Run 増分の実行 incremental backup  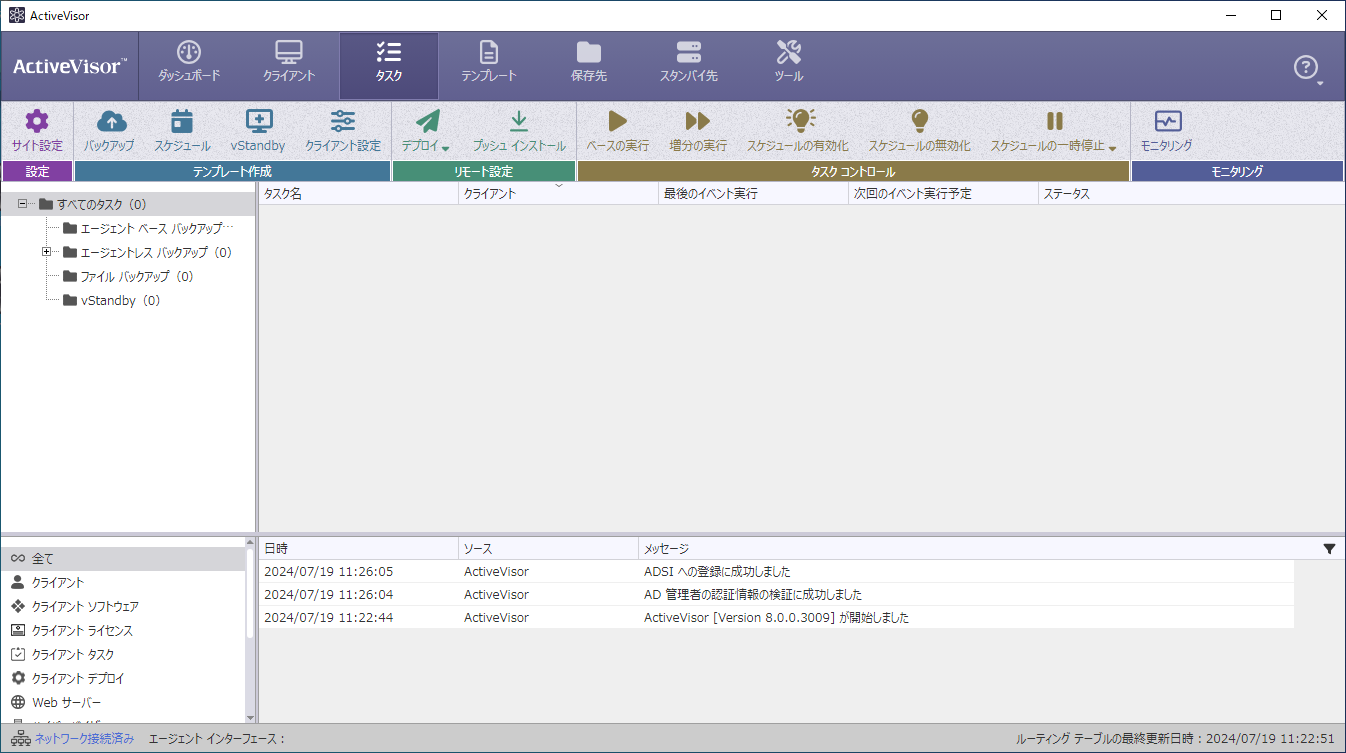(x=698, y=131)
